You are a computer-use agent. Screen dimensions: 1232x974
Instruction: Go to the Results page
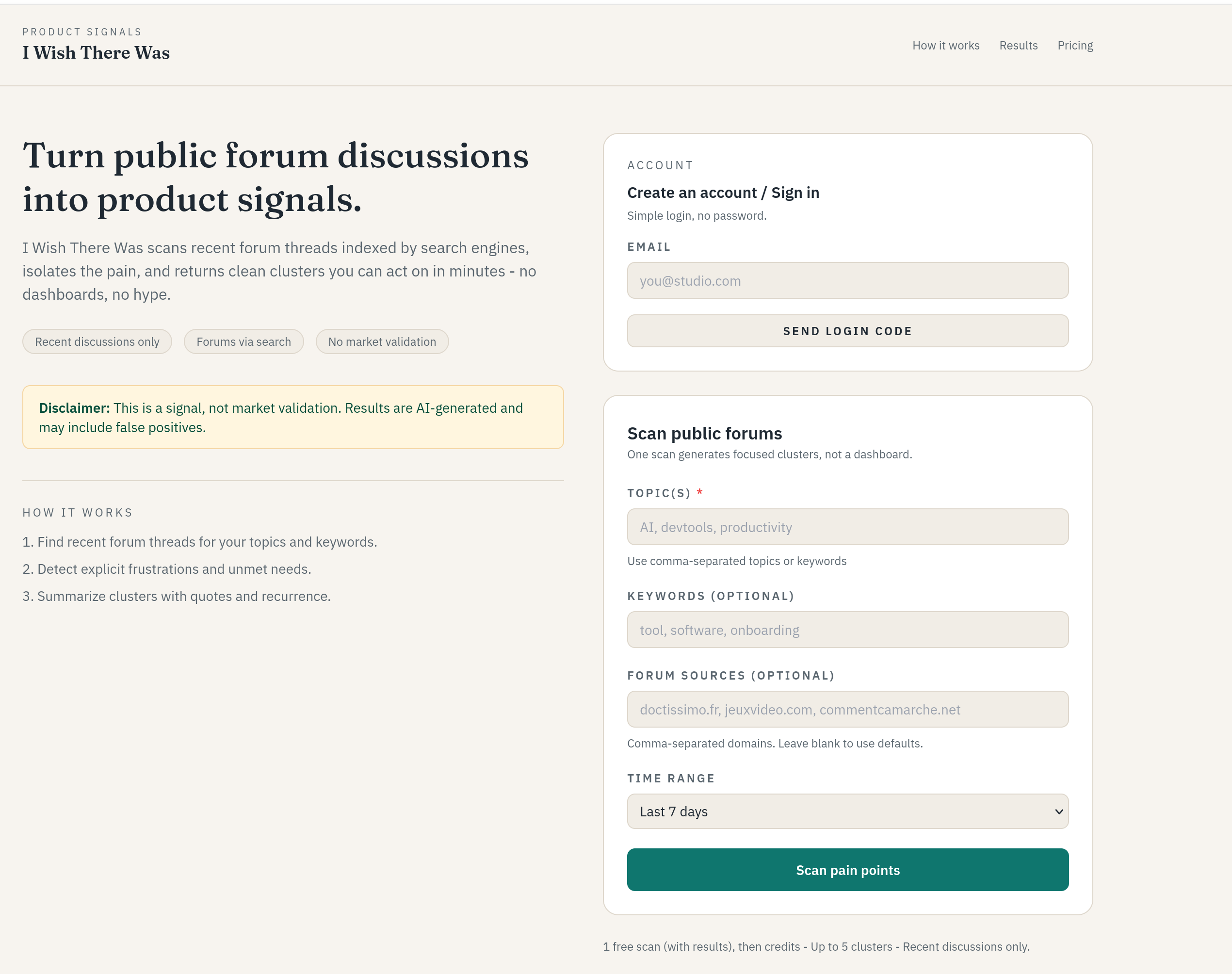(x=1018, y=45)
